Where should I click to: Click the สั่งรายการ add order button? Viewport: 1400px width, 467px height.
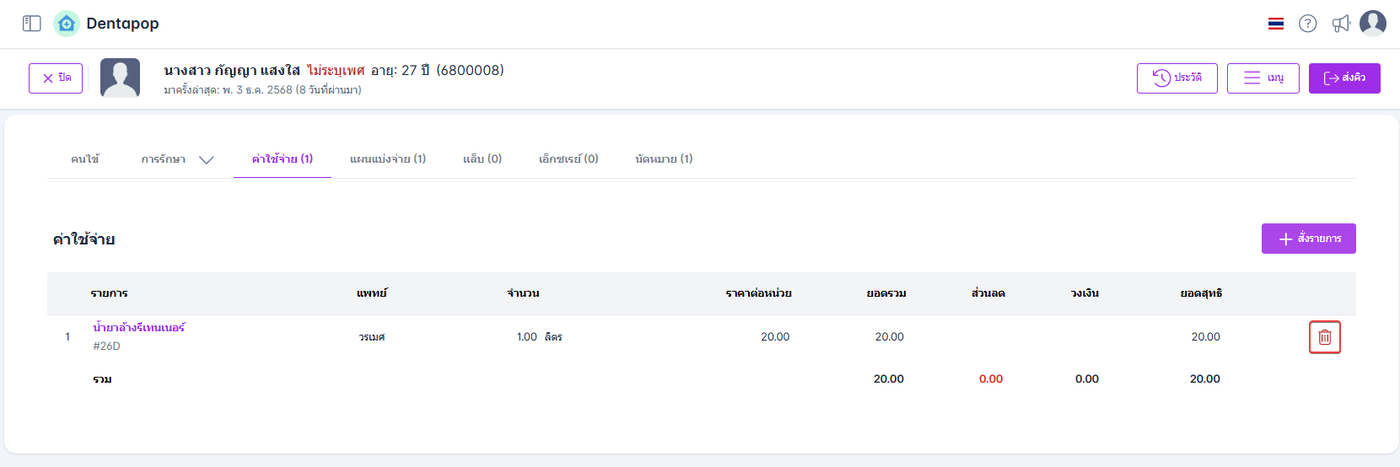[1308, 239]
